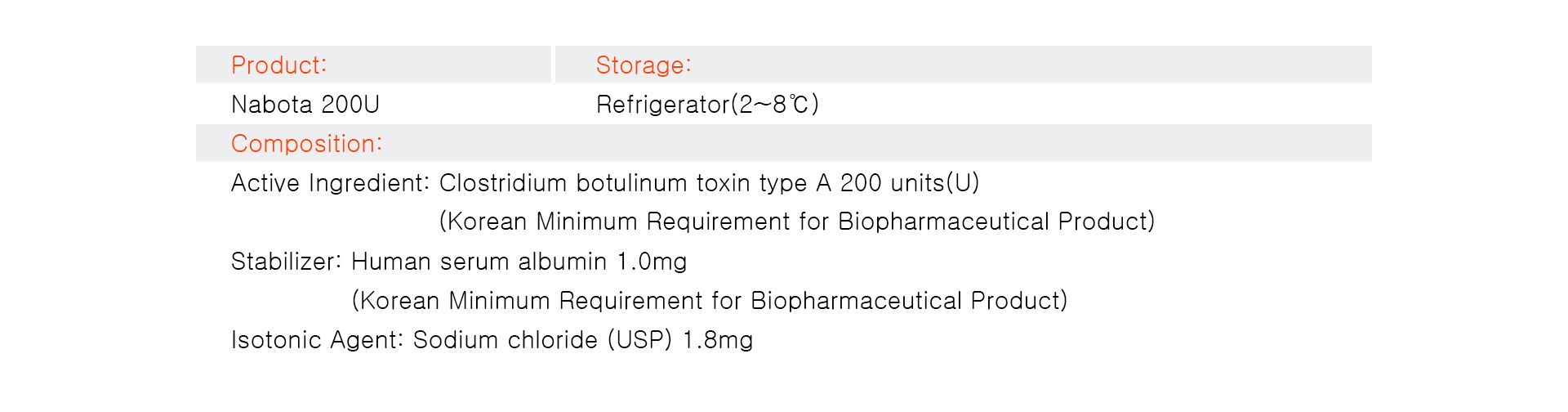Click the Korean Minimum Requirement note under Stabilizer
The width and height of the screenshot is (1568, 412).
click(x=709, y=301)
